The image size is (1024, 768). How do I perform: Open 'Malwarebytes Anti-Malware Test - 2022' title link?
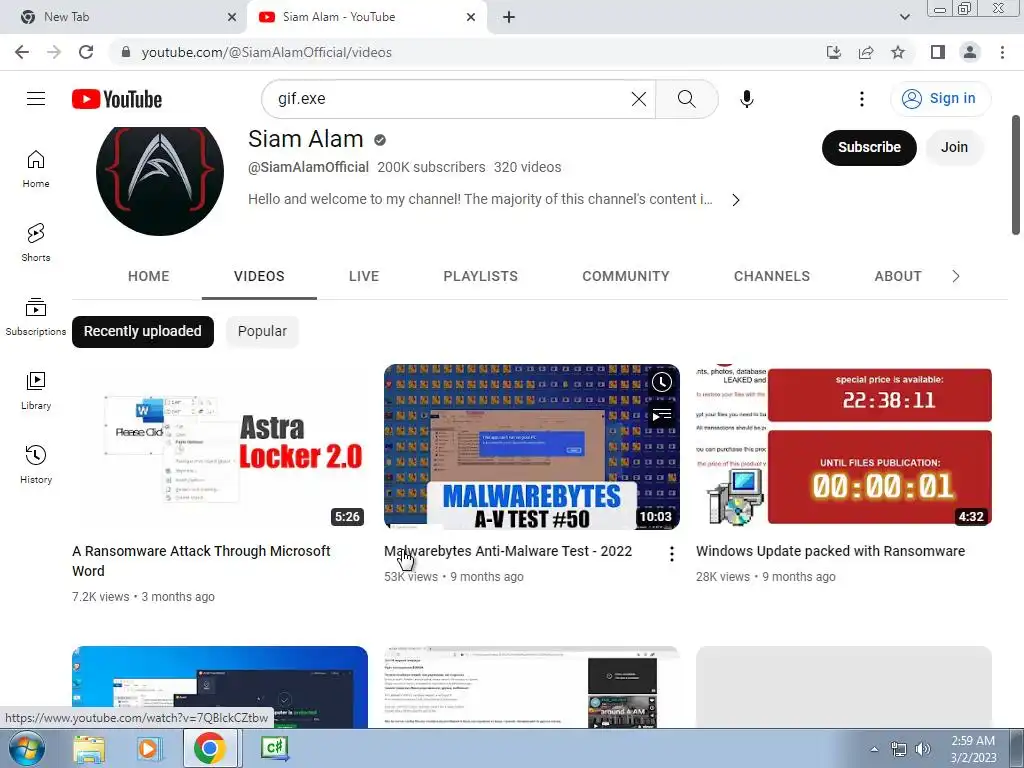pyautogui.click(x=508, y=551)
